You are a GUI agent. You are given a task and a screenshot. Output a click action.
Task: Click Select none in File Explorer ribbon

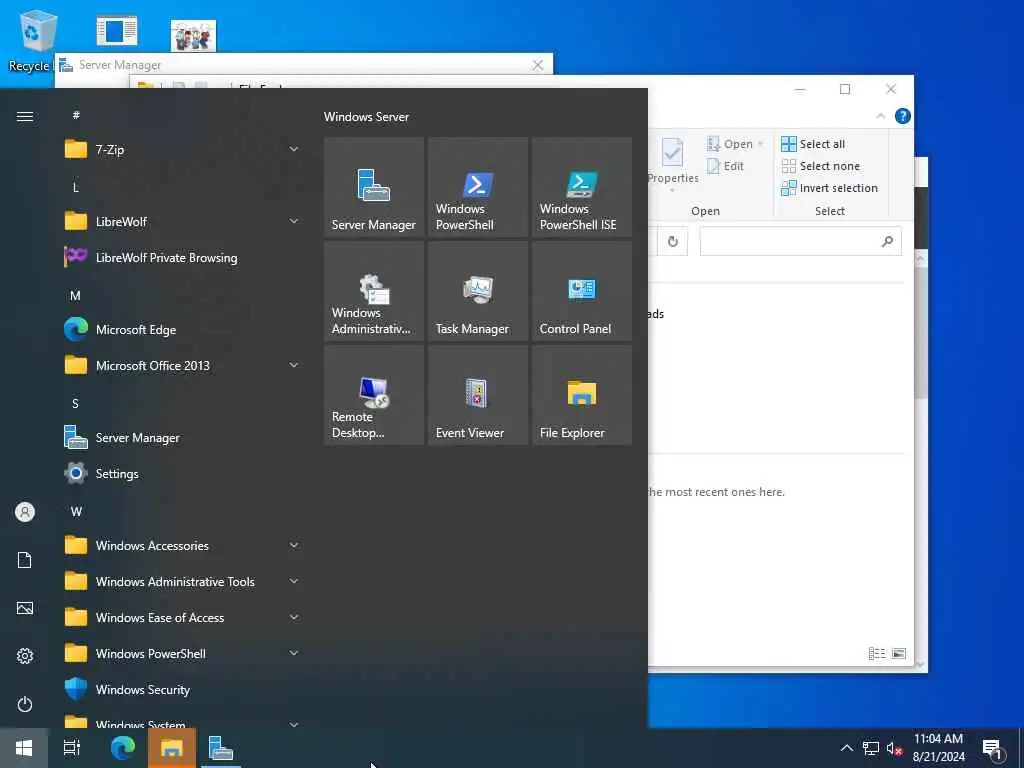821,166
